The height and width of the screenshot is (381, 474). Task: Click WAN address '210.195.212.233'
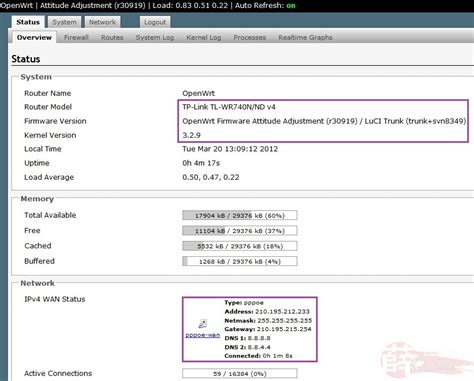click(282, 312)
